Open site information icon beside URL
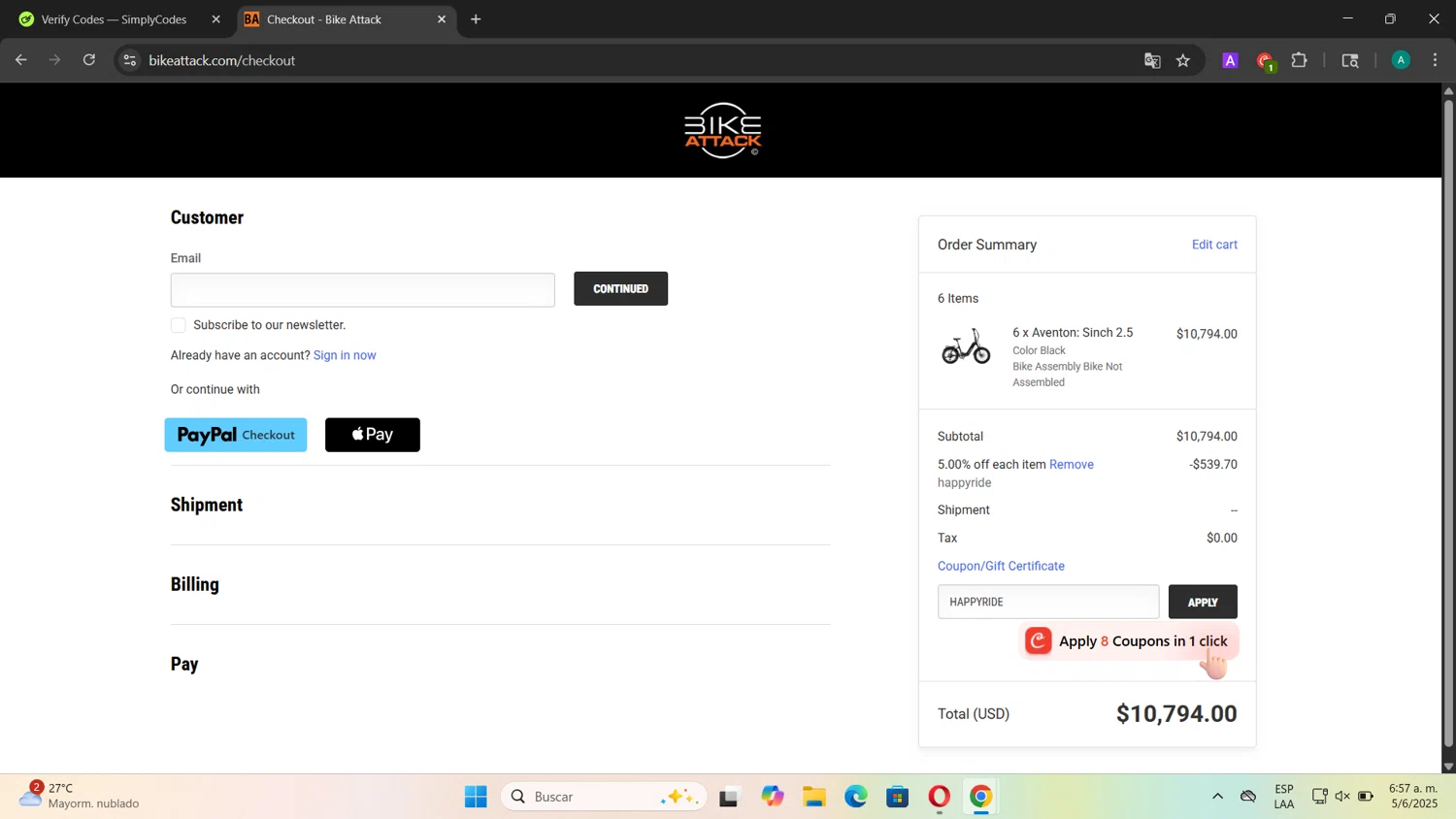1456x819 pixels. click(x=130, y=60)
